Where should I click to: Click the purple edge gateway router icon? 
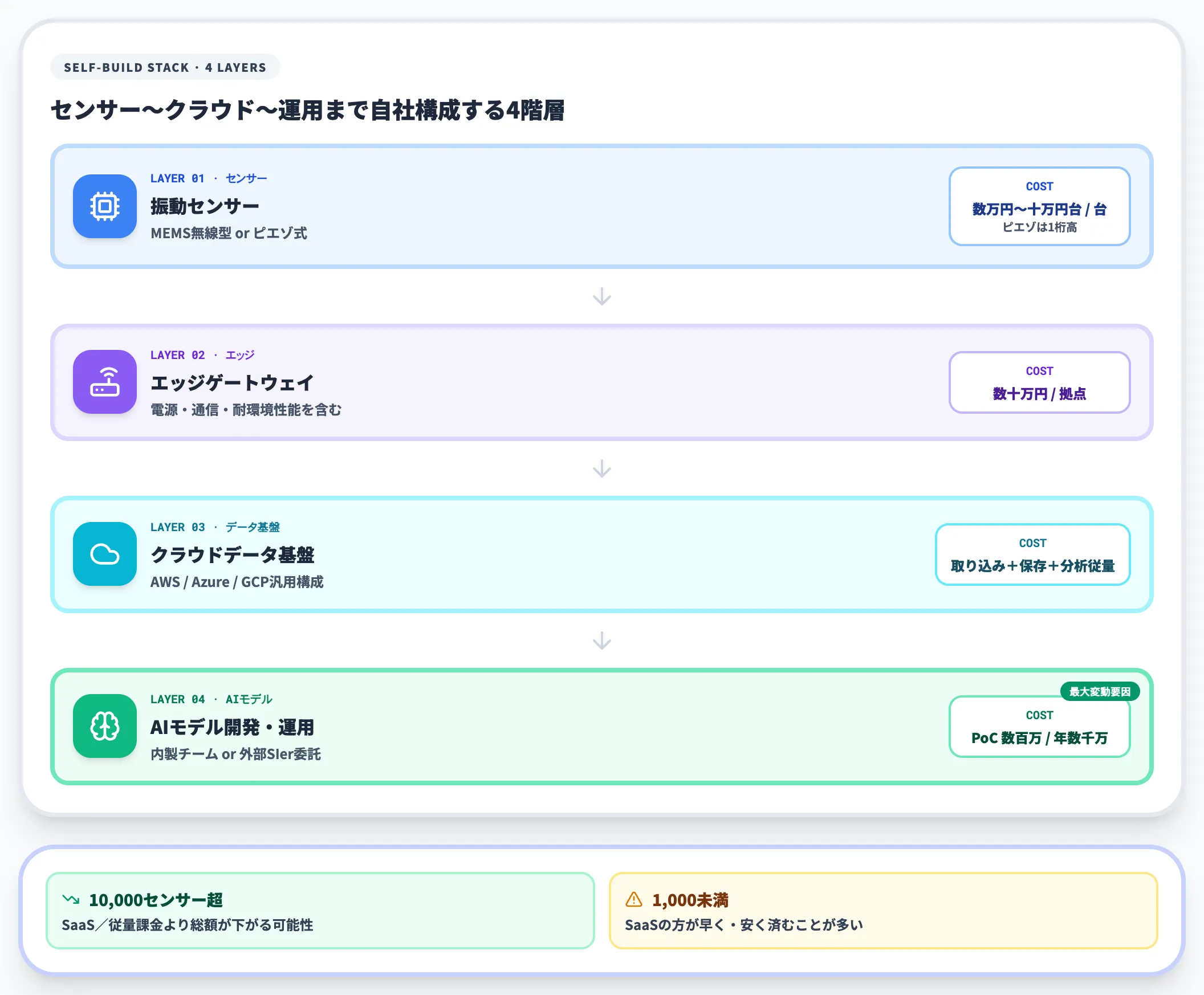104,382
